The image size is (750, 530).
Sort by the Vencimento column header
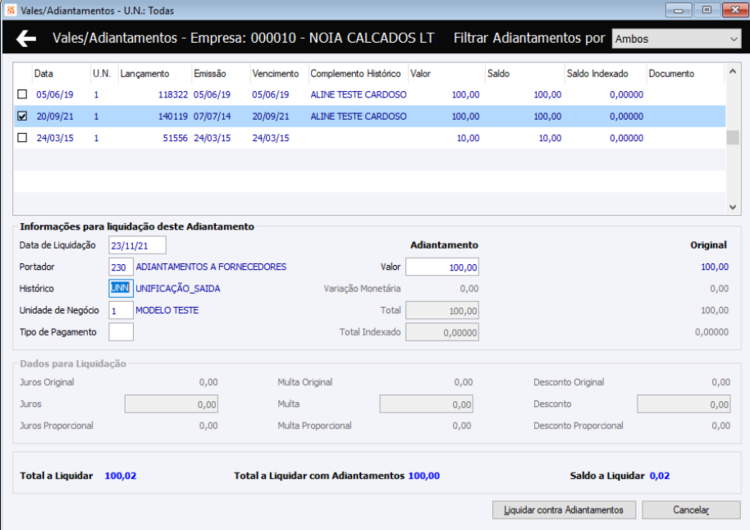coord(278,74)
